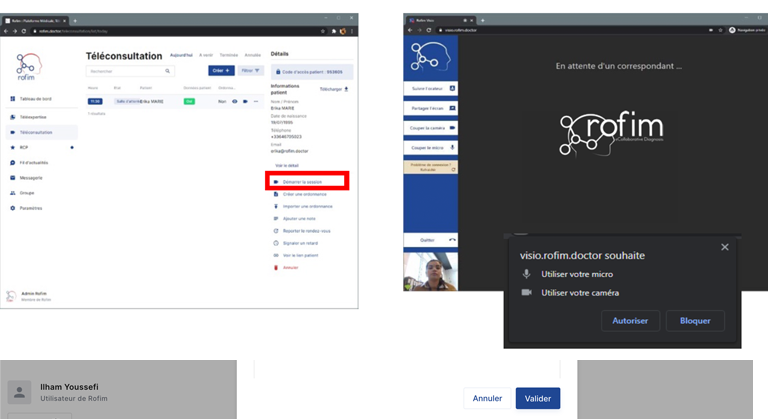
Task: Click Démarrer la session in the details panel
Action: (x=306, y=181)
